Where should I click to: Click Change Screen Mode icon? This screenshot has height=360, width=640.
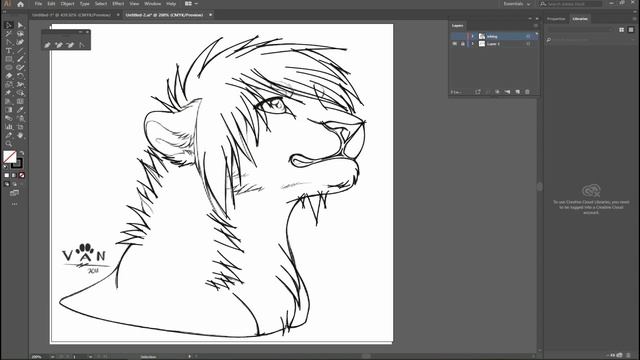click(x=15, y=193)
